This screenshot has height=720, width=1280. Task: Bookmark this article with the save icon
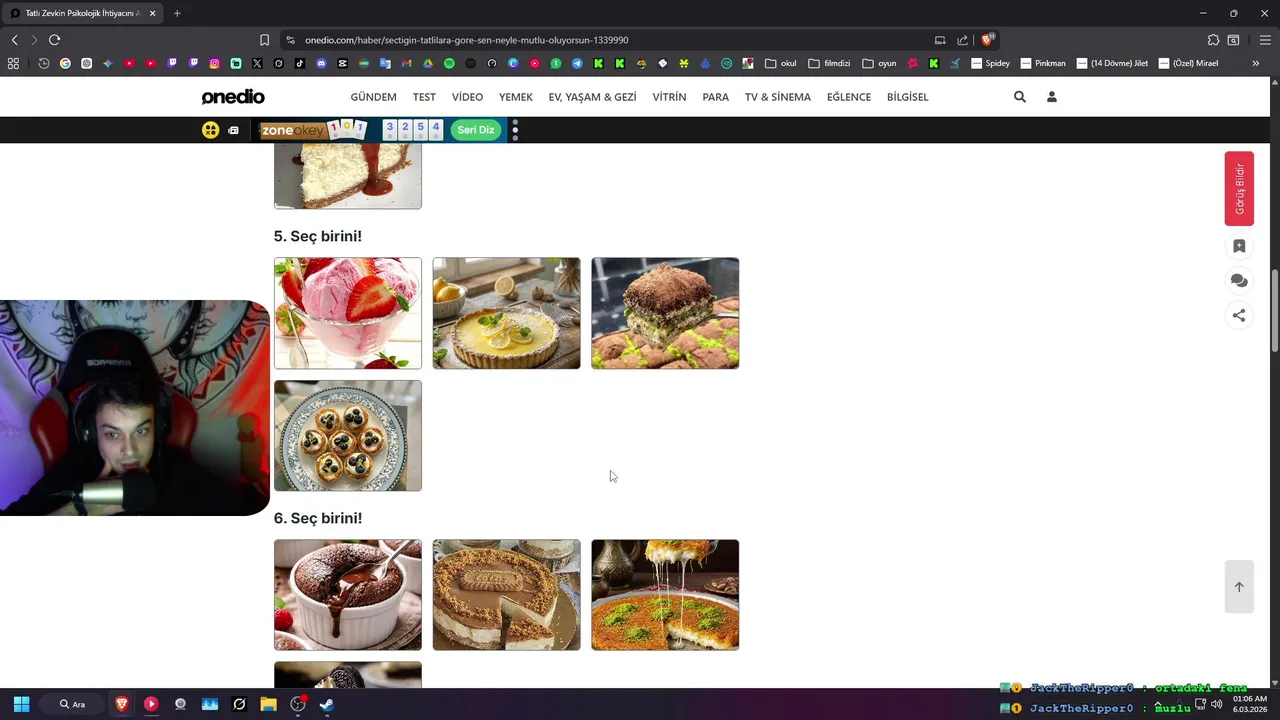click(x=1239, y=246)
